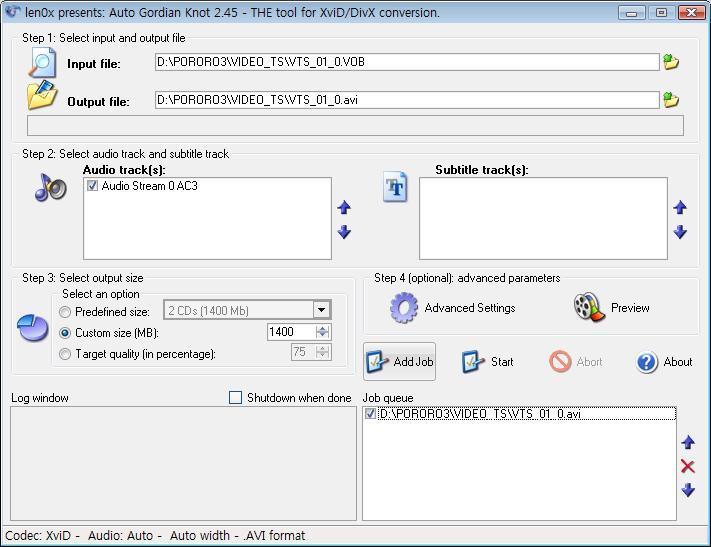
Task: Click into the Output file path field
Action: pos(407,100)
